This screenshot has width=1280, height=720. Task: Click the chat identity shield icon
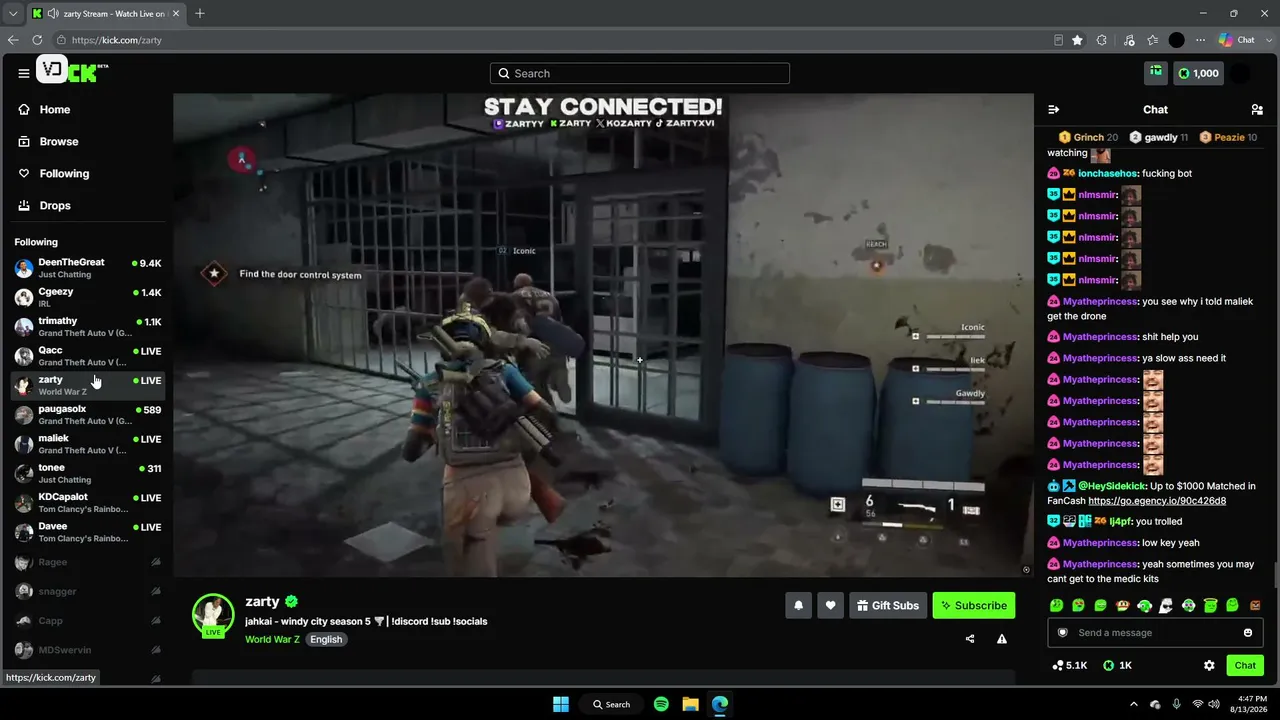[1063, 633]
